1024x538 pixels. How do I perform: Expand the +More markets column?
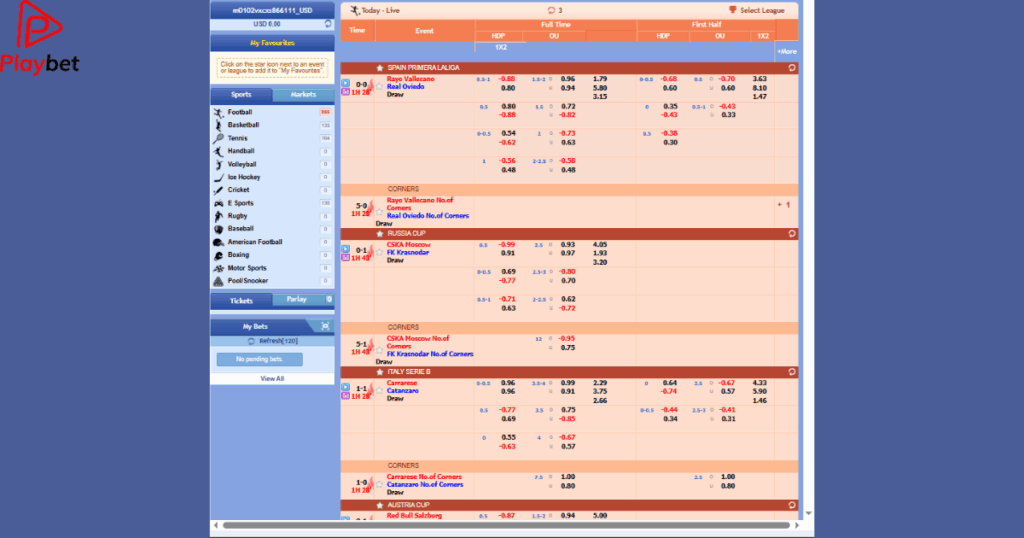coord(786,52)
